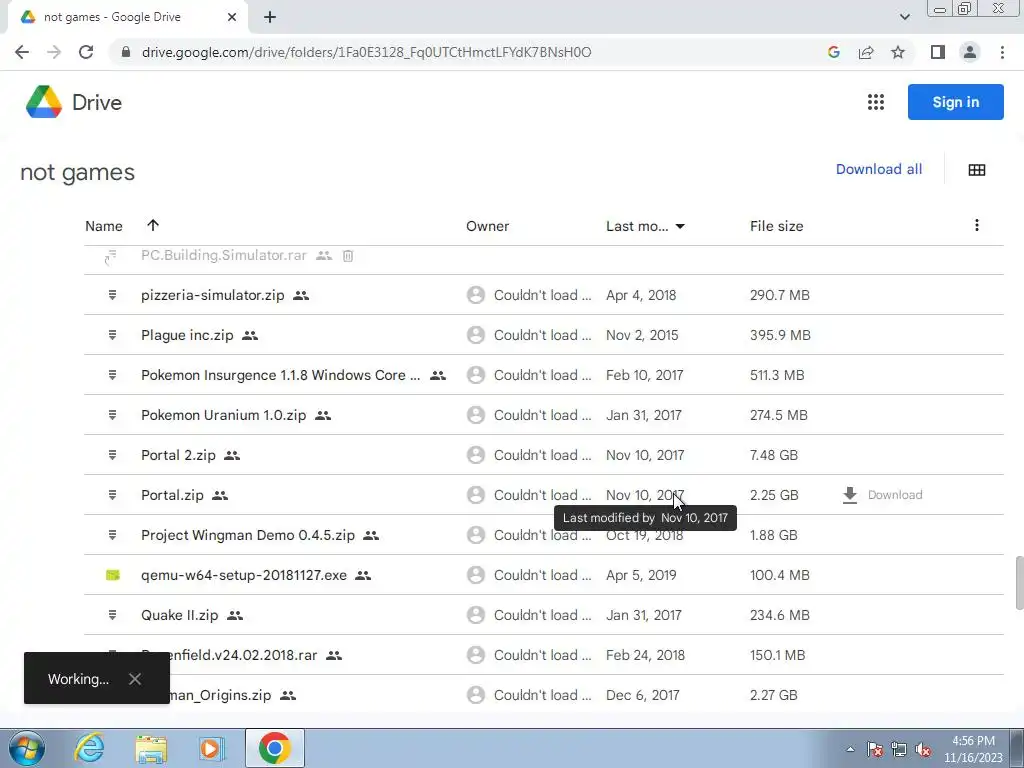Open the Last modified column dropdown

click(680, 227)
